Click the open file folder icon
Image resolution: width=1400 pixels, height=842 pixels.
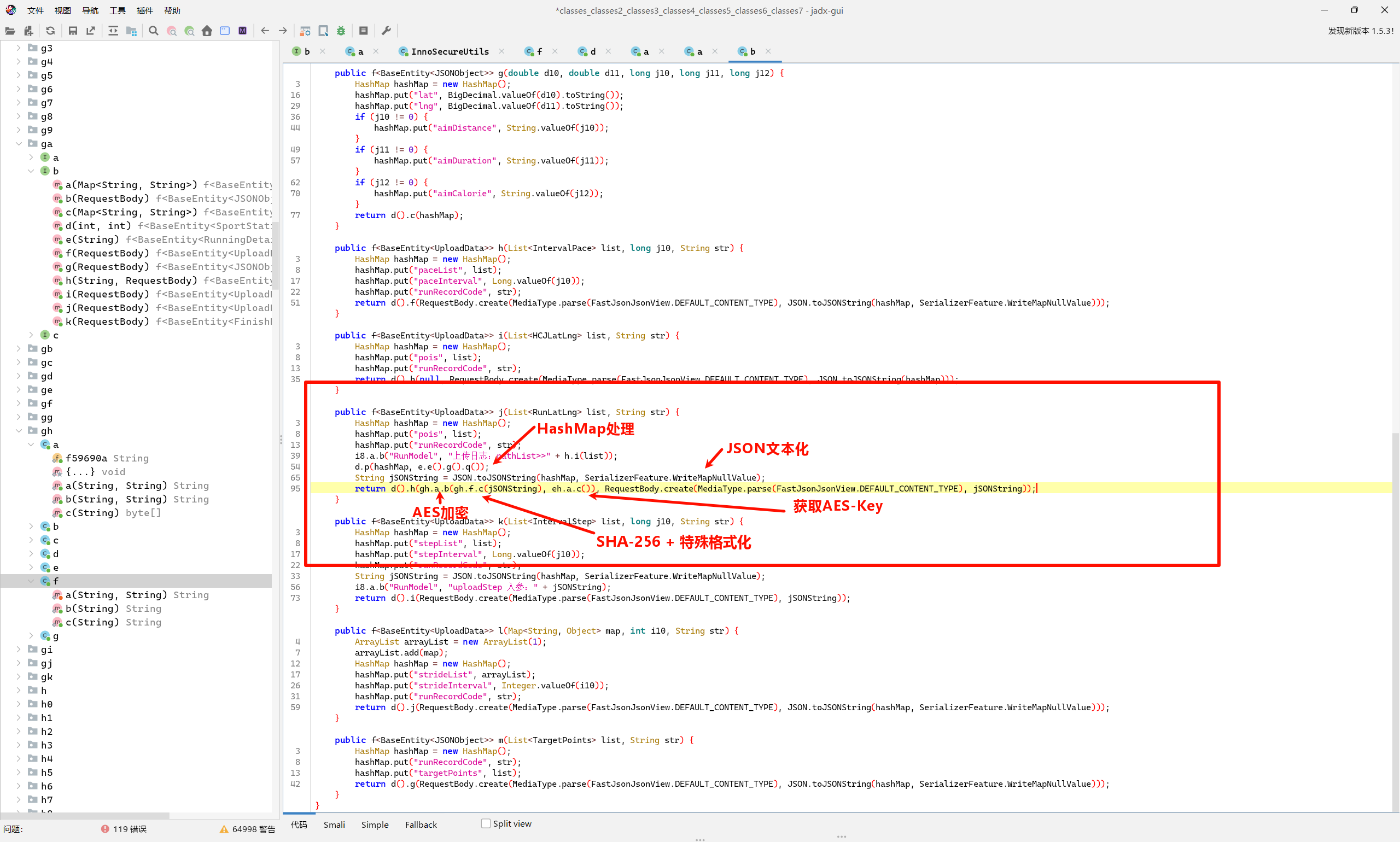[x=10, y=31]
